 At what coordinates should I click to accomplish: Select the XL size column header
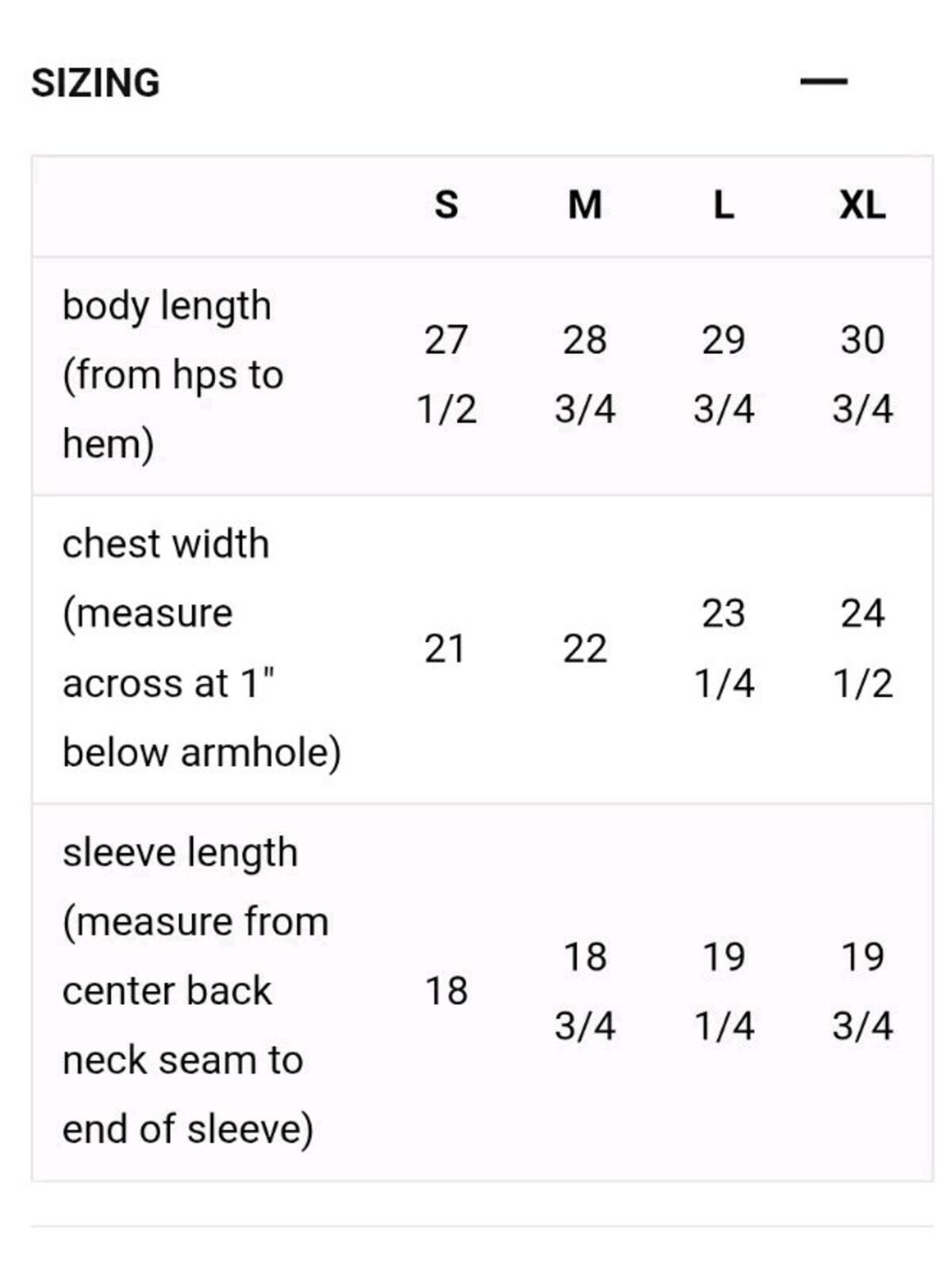(x=862, y=205)
